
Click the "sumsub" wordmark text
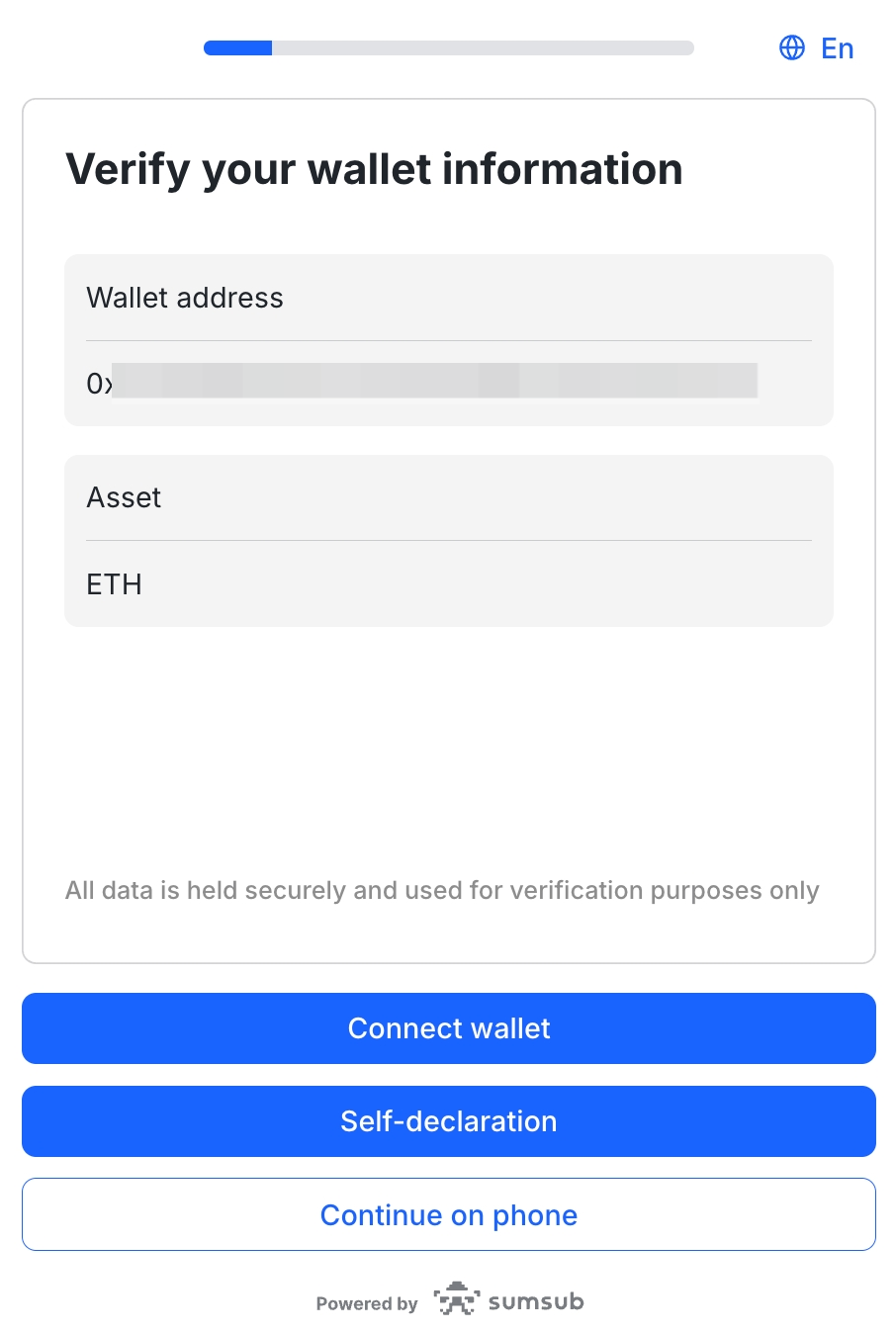(x=536, y=1301)
